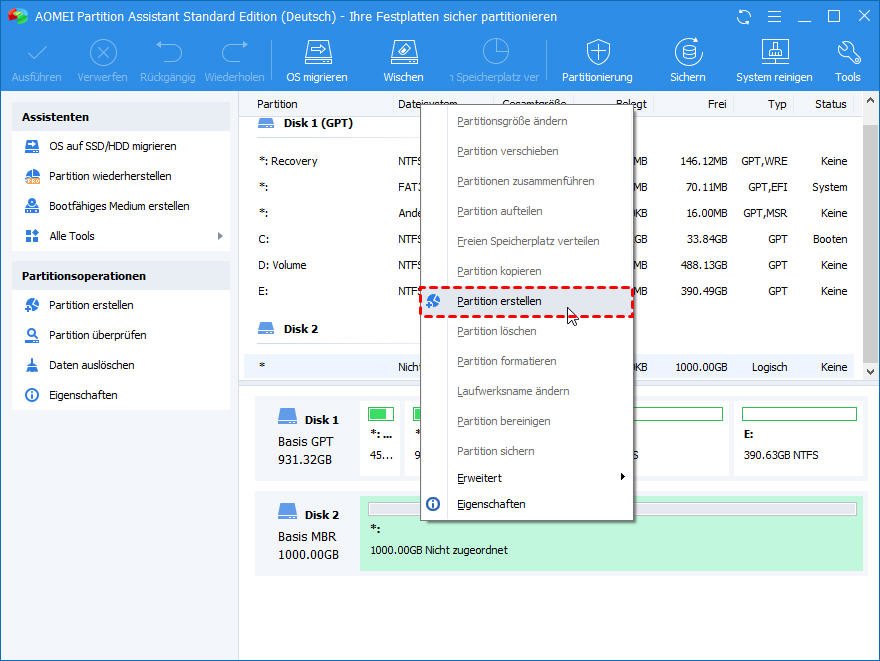
Task: Select the *: Recovery partition row
Action: point(549,161)
